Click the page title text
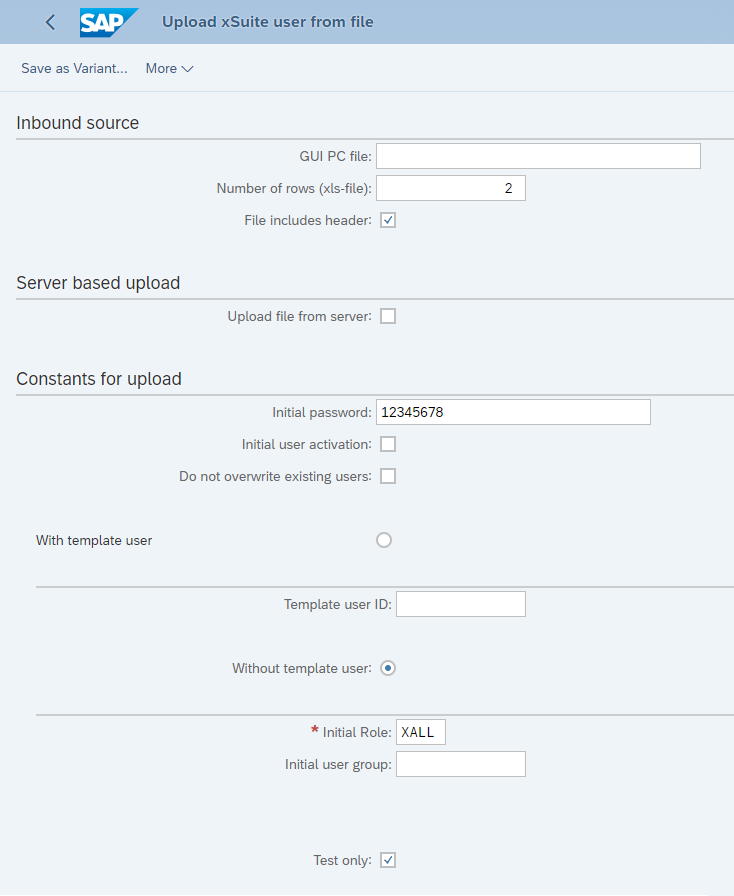This screenshot has width=734, height=896. (268, 22)
